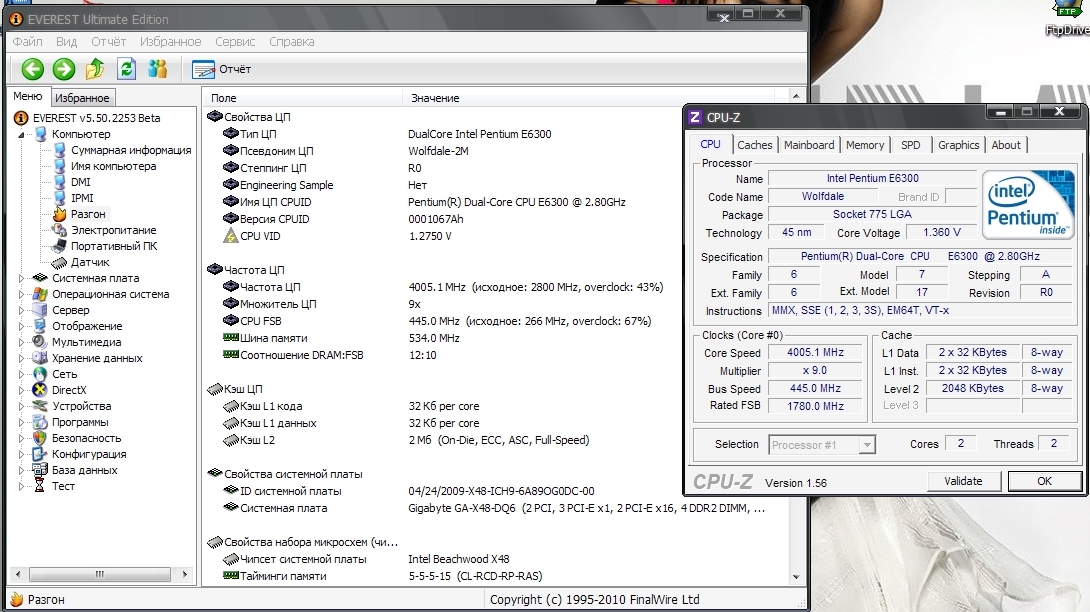Select Электропитание tree item
This screenshot has width=1090, height=612.
pos(113,230)
